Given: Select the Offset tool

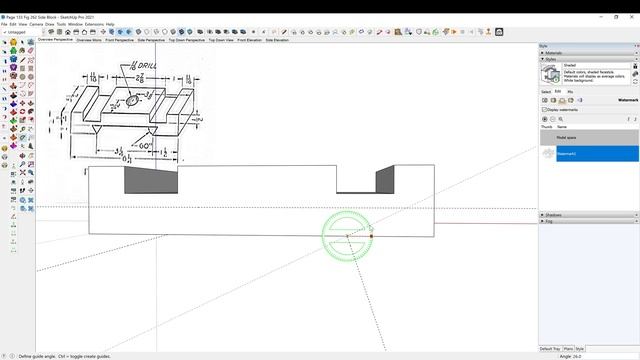Looking at the screenshot, I should point(31,120).
